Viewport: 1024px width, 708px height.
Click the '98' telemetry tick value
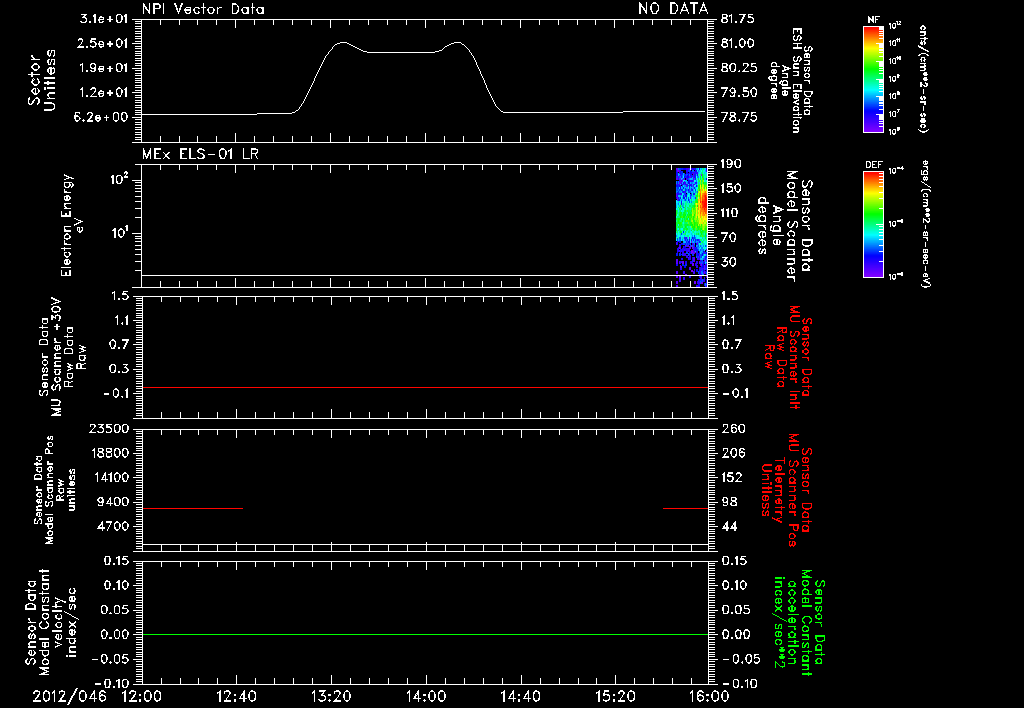[729, 502]
